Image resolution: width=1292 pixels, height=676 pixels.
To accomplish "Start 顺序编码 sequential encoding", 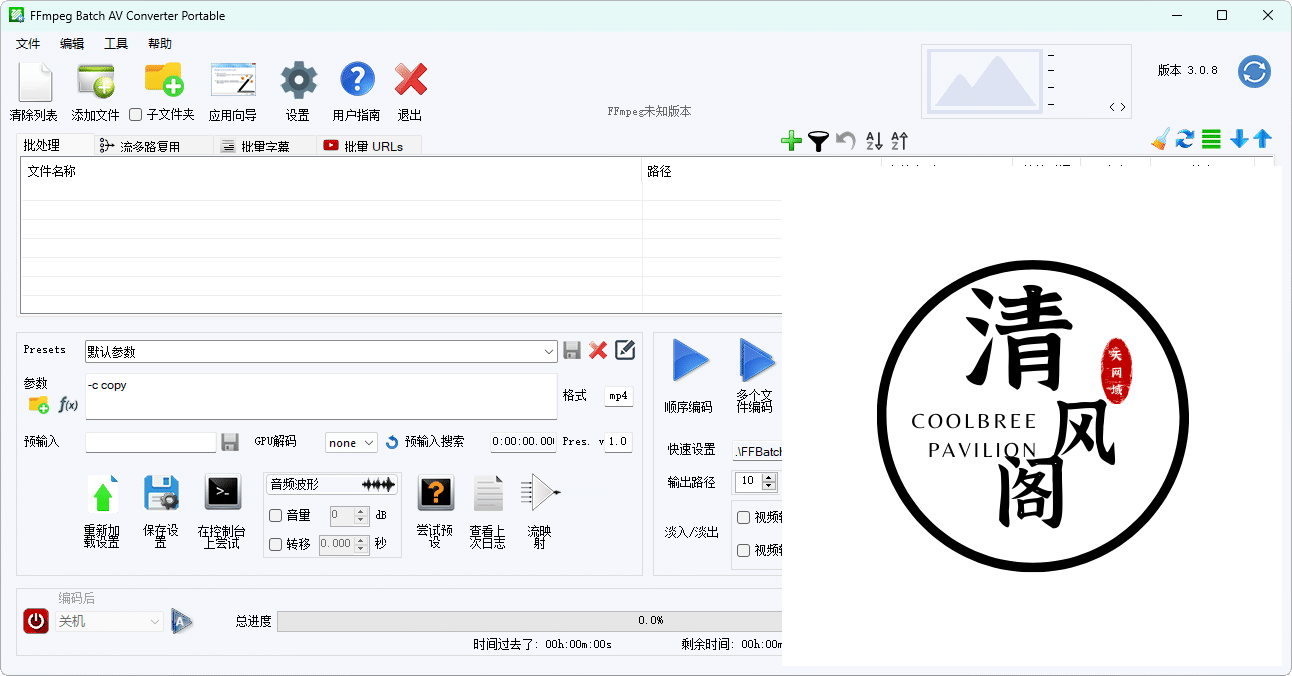I will pos(690,360).
